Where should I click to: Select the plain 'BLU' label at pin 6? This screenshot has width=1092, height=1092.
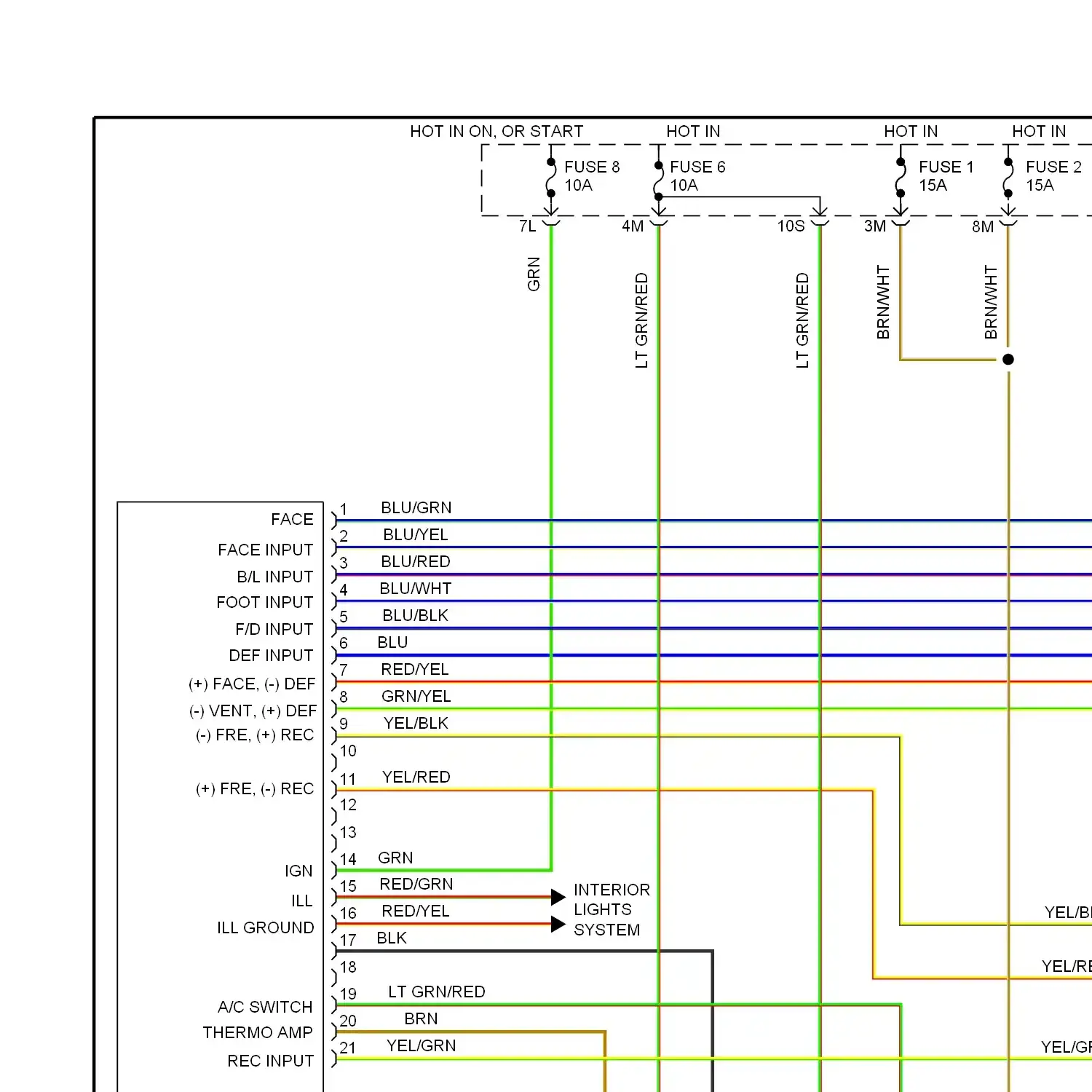tap(392, 643)
